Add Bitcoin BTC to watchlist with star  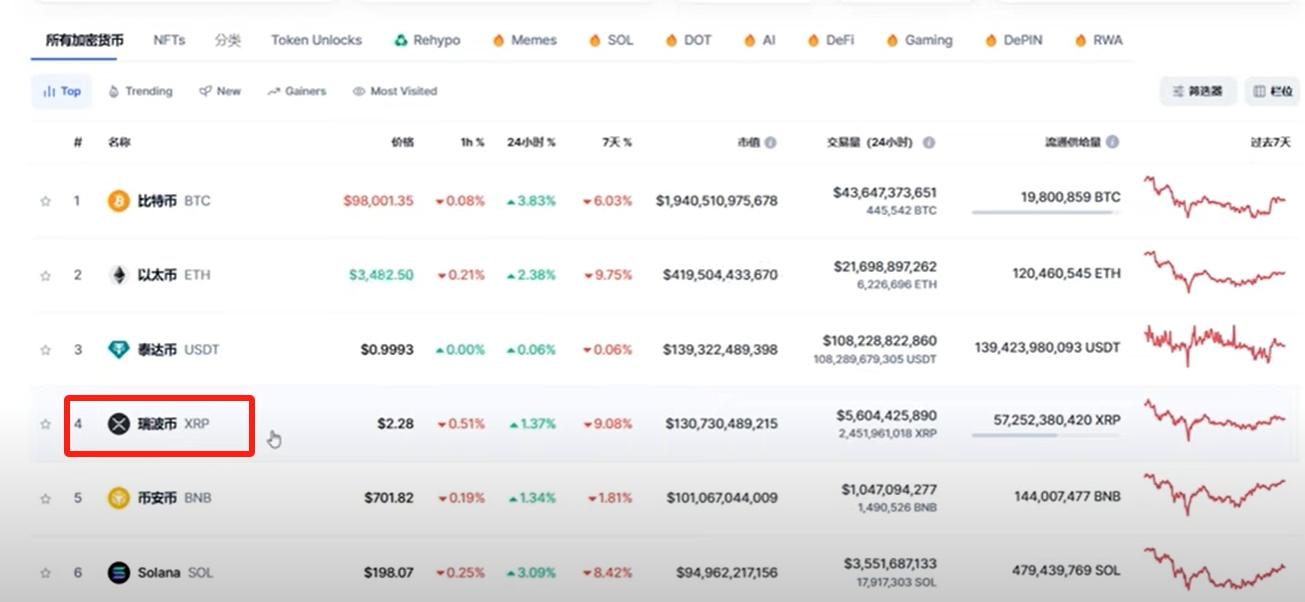pyautogui.click(x=45, y=201)
